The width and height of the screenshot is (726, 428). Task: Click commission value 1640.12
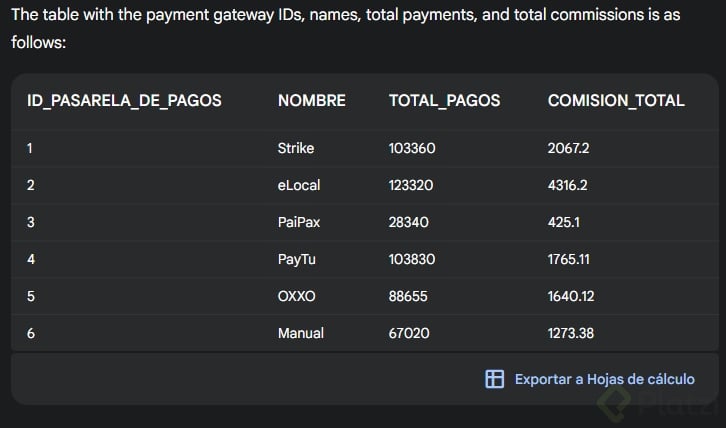coord(570,296)
